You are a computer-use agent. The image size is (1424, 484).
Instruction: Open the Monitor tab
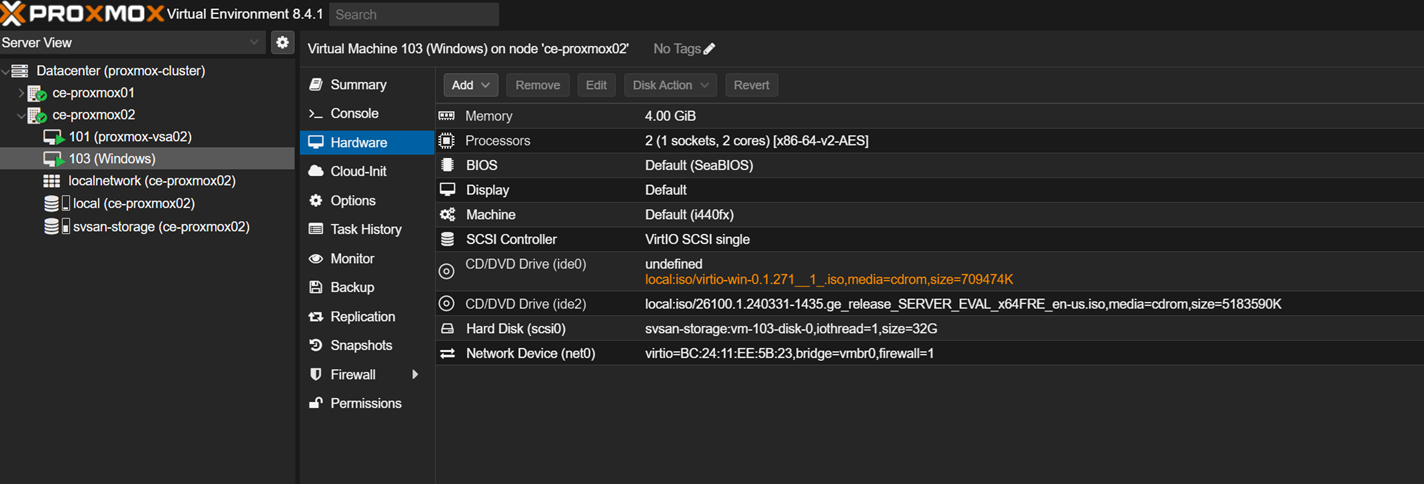[x=367, y=258]
